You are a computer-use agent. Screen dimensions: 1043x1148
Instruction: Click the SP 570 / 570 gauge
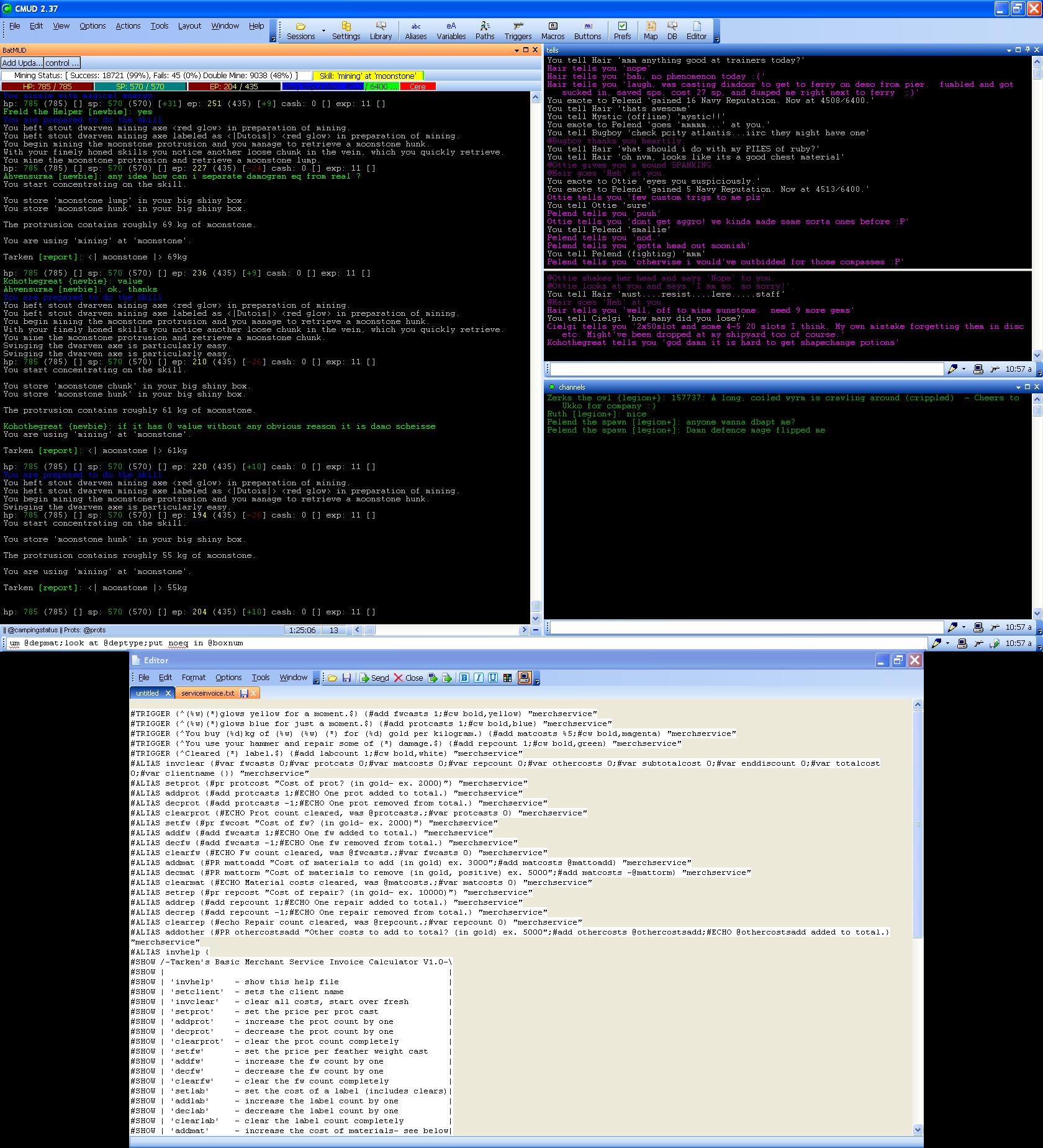tap(140, 86)
